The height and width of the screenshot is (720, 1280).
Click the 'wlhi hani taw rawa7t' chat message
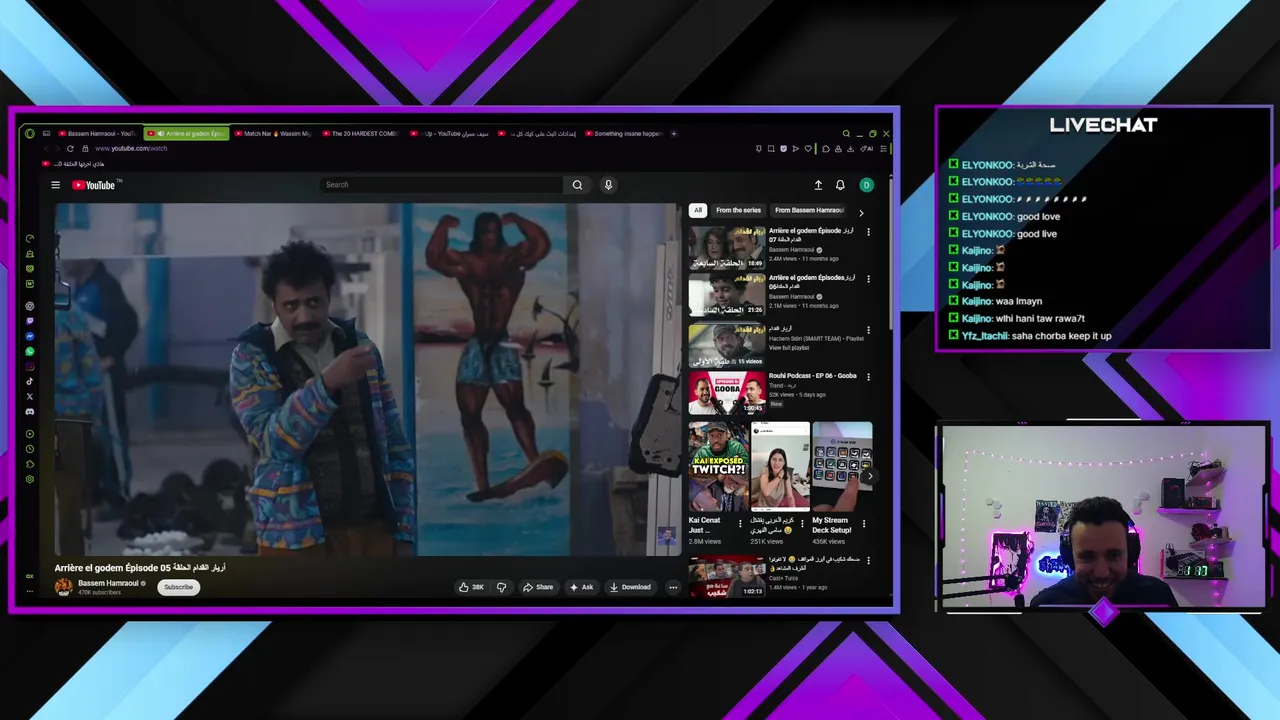[1040, 319]
